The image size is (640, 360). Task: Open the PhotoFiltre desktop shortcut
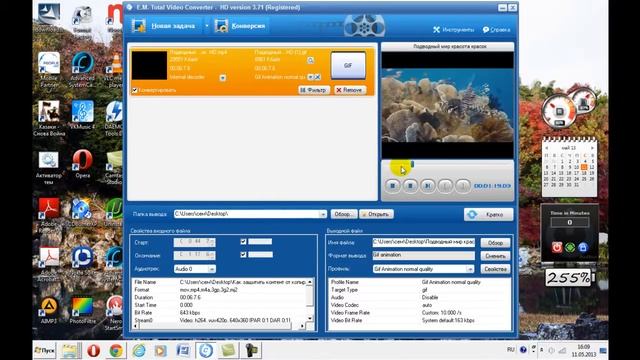click(82, 310)
